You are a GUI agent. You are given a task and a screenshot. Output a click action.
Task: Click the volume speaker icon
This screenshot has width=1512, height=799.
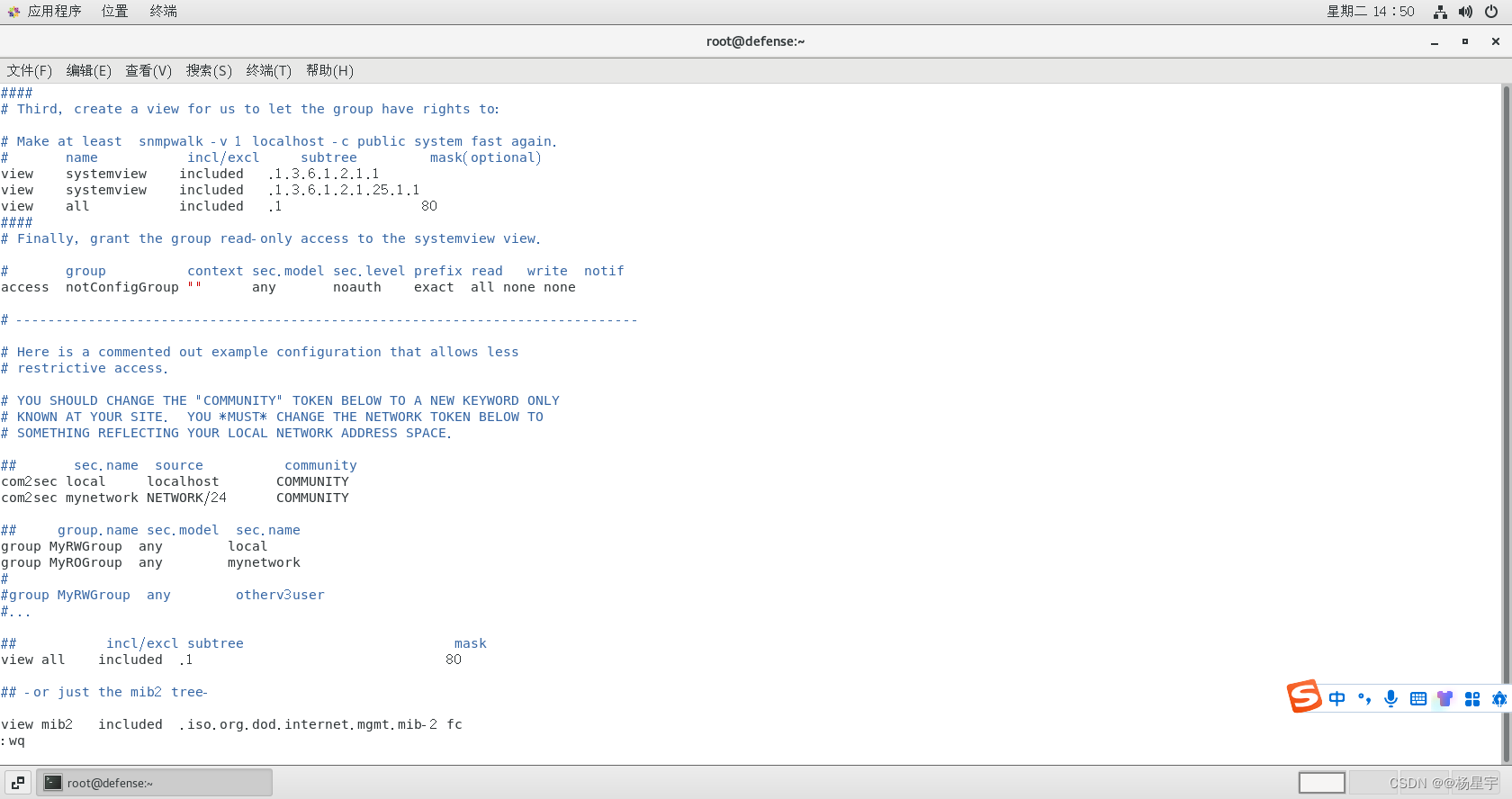point(1465,12)
